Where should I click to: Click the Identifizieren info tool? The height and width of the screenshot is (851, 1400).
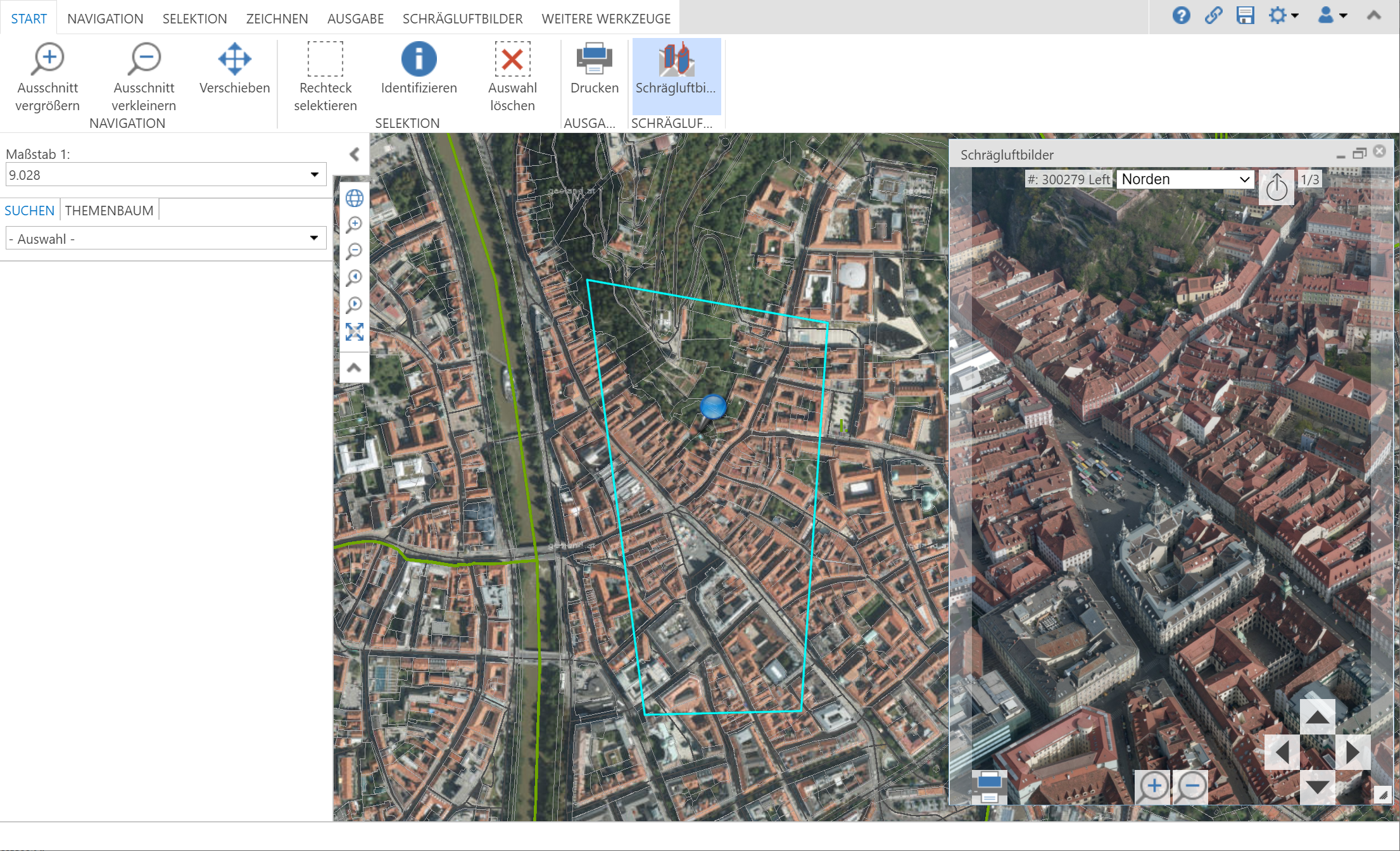pos(419,68)
